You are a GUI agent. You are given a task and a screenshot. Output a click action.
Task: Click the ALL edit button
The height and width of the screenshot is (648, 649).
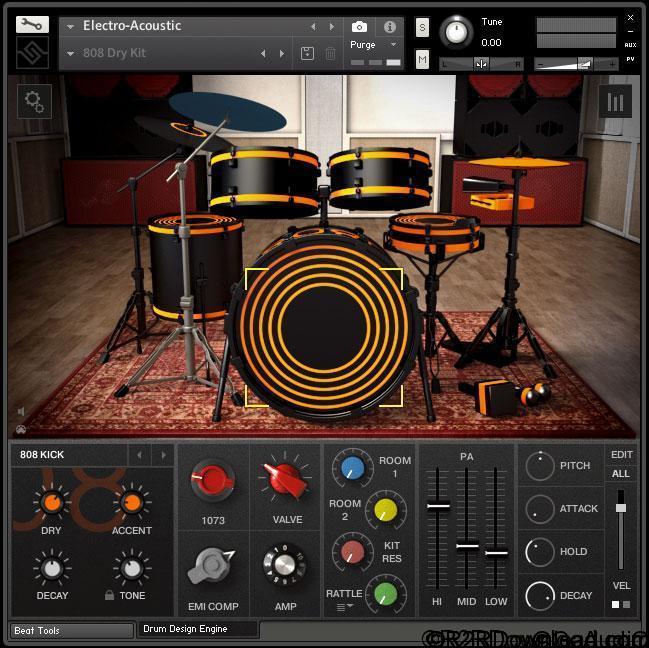[x=621, y=473]
